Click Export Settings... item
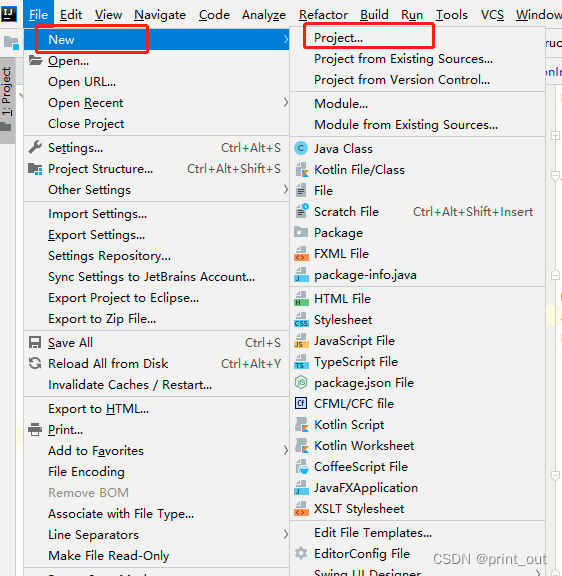The height and width of the screenshot is (576, 562). (x=156, y=234)
